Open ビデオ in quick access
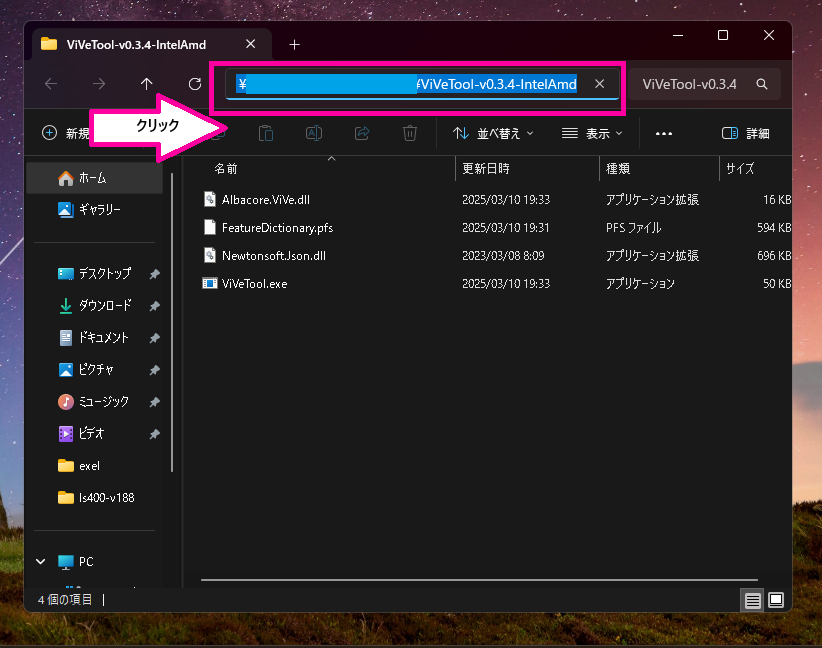The height and width of the screenshot is (648, 822). [x=81, y=434]
